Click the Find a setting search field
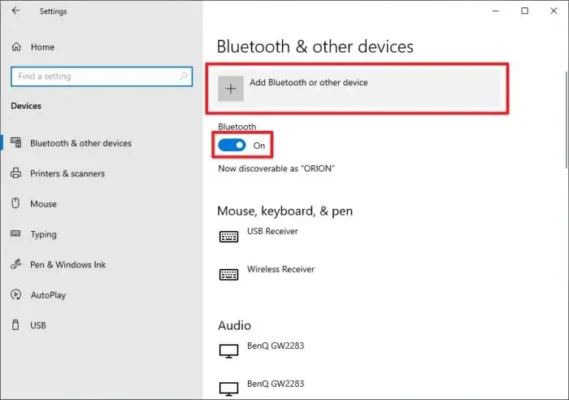Viewport: 569px width, 400px height. [102, 76]
